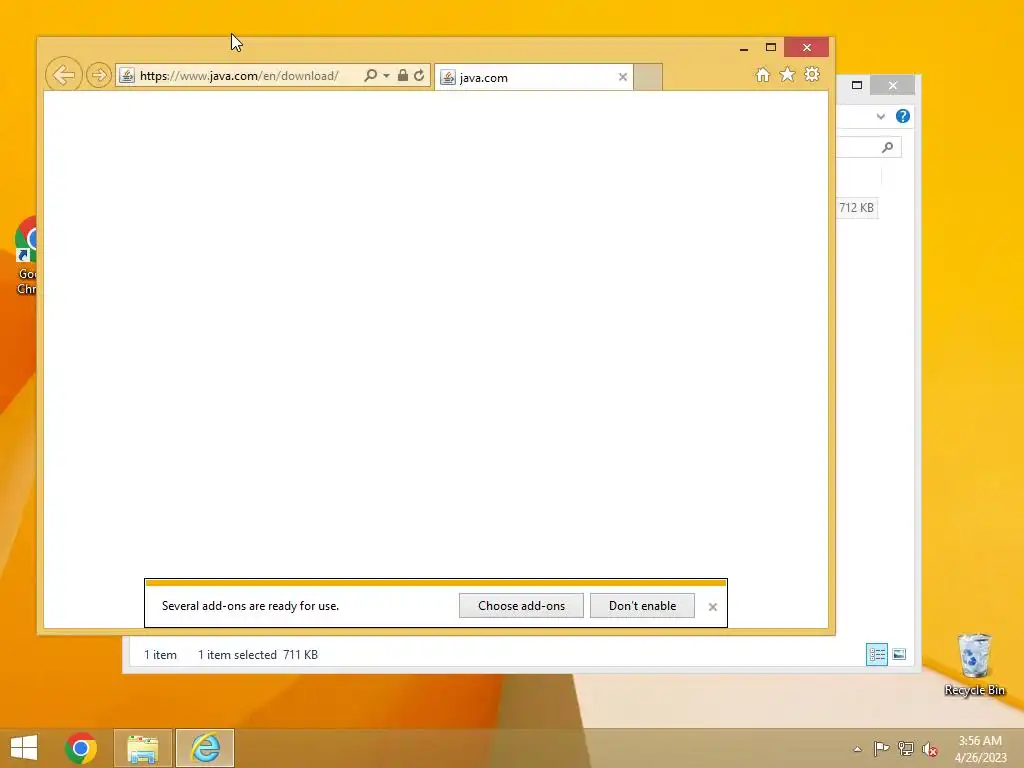
Task: Click the '1 item selected 711 KB' status text
Action: [258, 654]
